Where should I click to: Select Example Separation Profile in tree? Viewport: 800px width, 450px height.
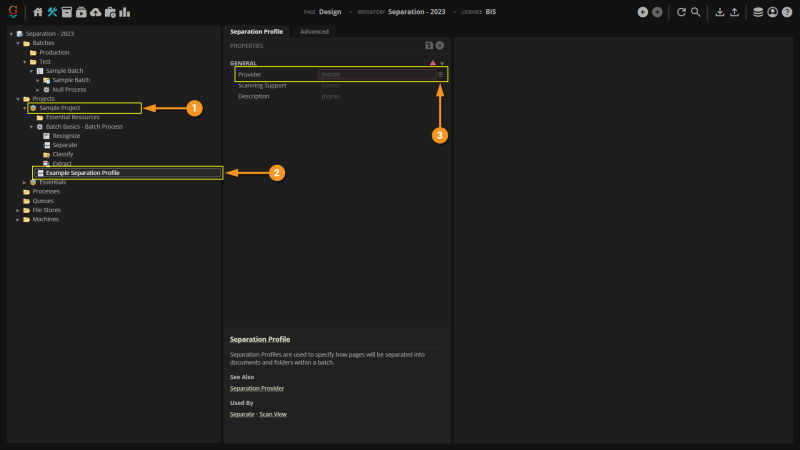[x=82, y=173]
